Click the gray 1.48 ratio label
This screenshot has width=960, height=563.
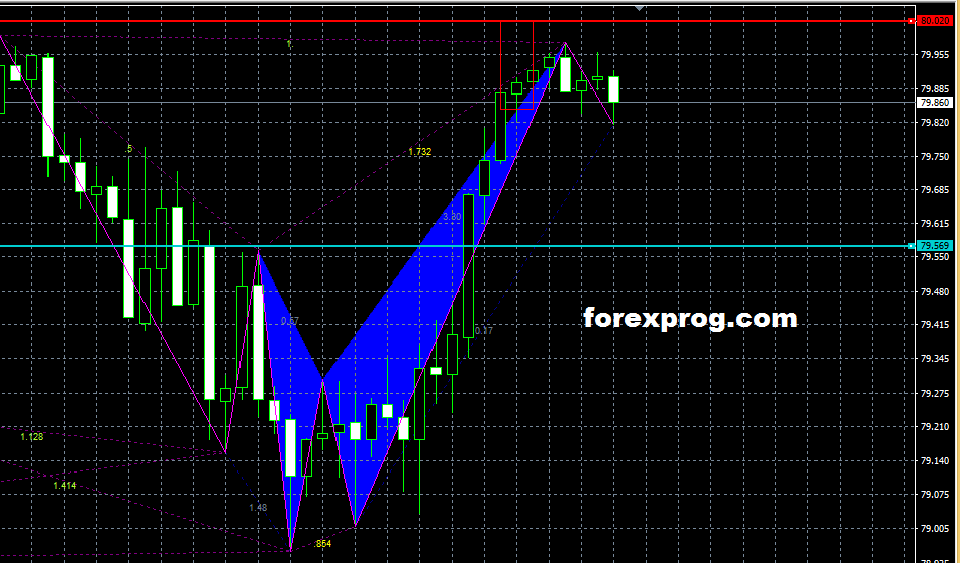[x=258, y=508]
